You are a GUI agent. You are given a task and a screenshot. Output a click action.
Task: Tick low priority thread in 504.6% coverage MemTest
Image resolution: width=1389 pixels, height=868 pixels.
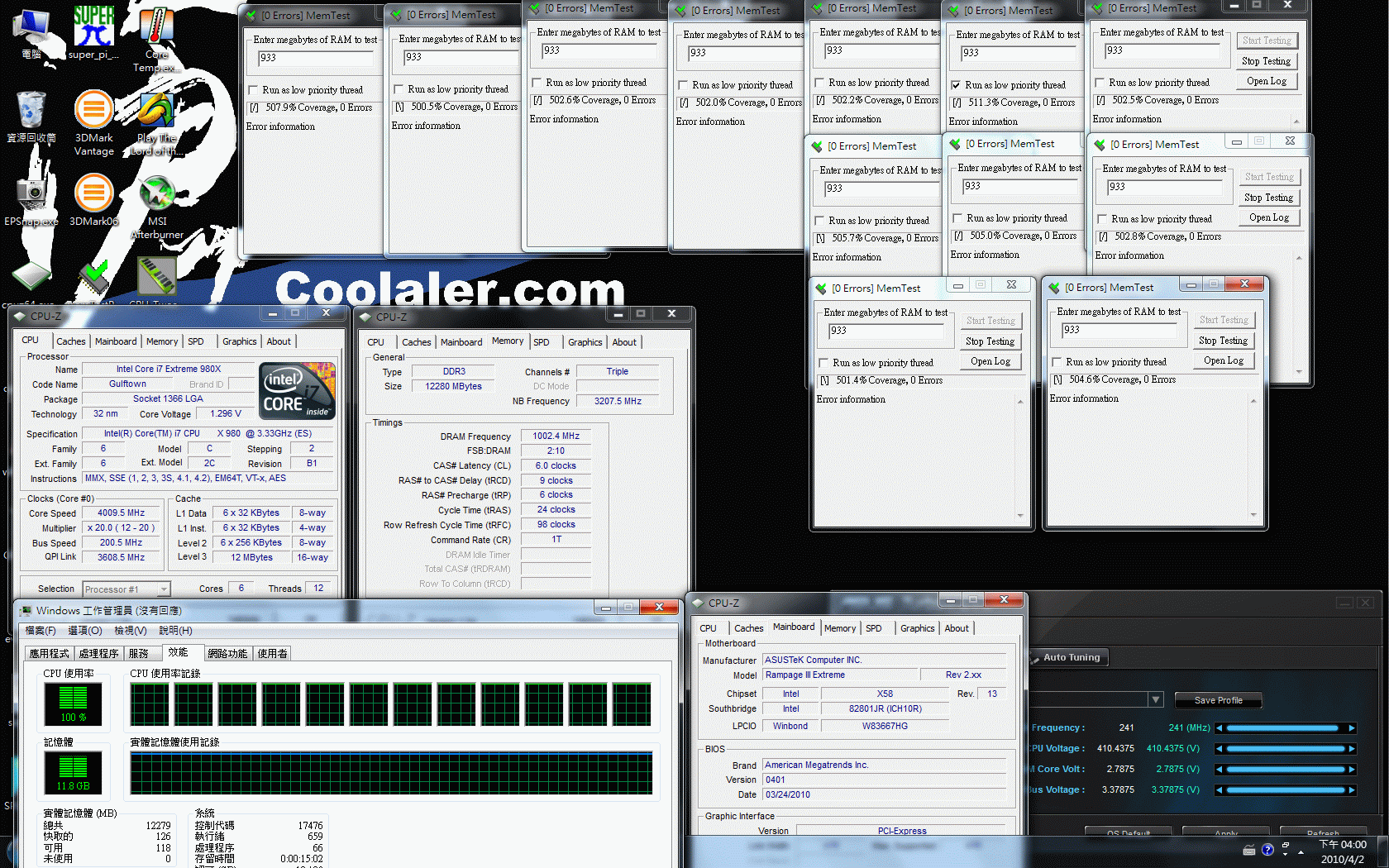[x=1057, y=362]
